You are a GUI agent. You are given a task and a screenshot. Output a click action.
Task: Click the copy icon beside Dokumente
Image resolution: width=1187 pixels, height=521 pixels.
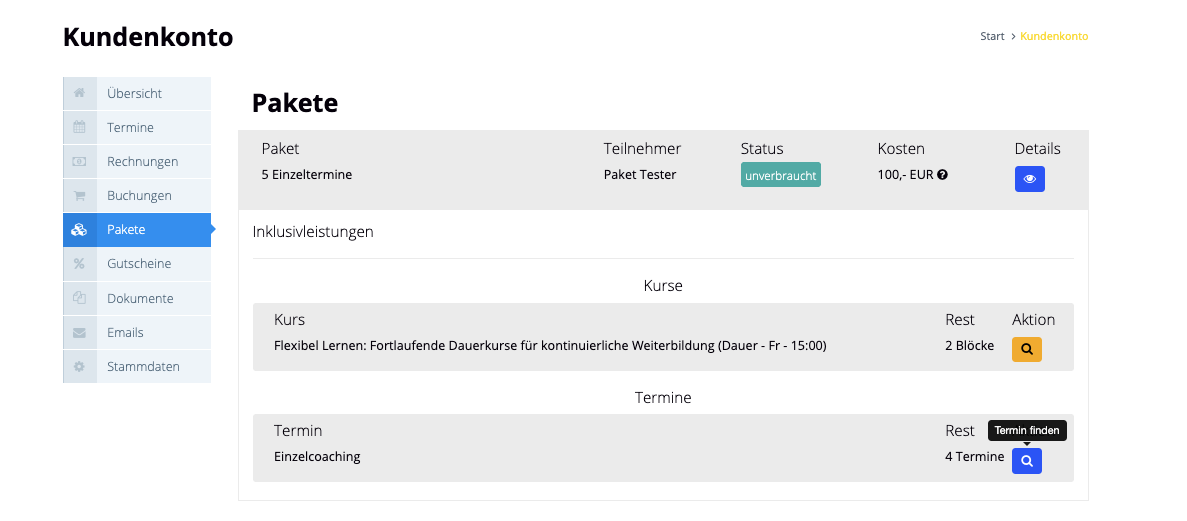(79, 298)
